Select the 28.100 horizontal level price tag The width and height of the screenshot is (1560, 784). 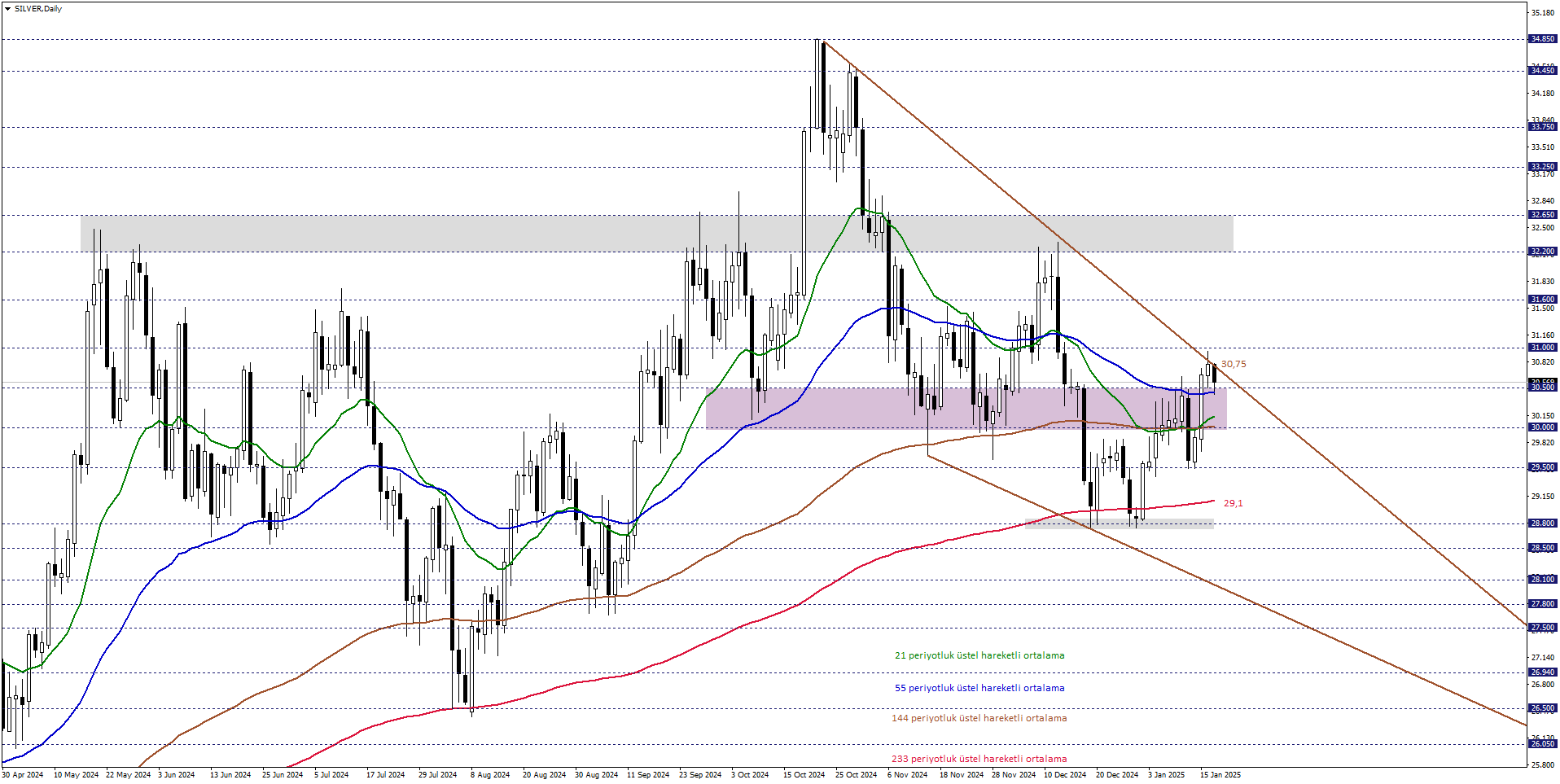(x=1543, y=580)
